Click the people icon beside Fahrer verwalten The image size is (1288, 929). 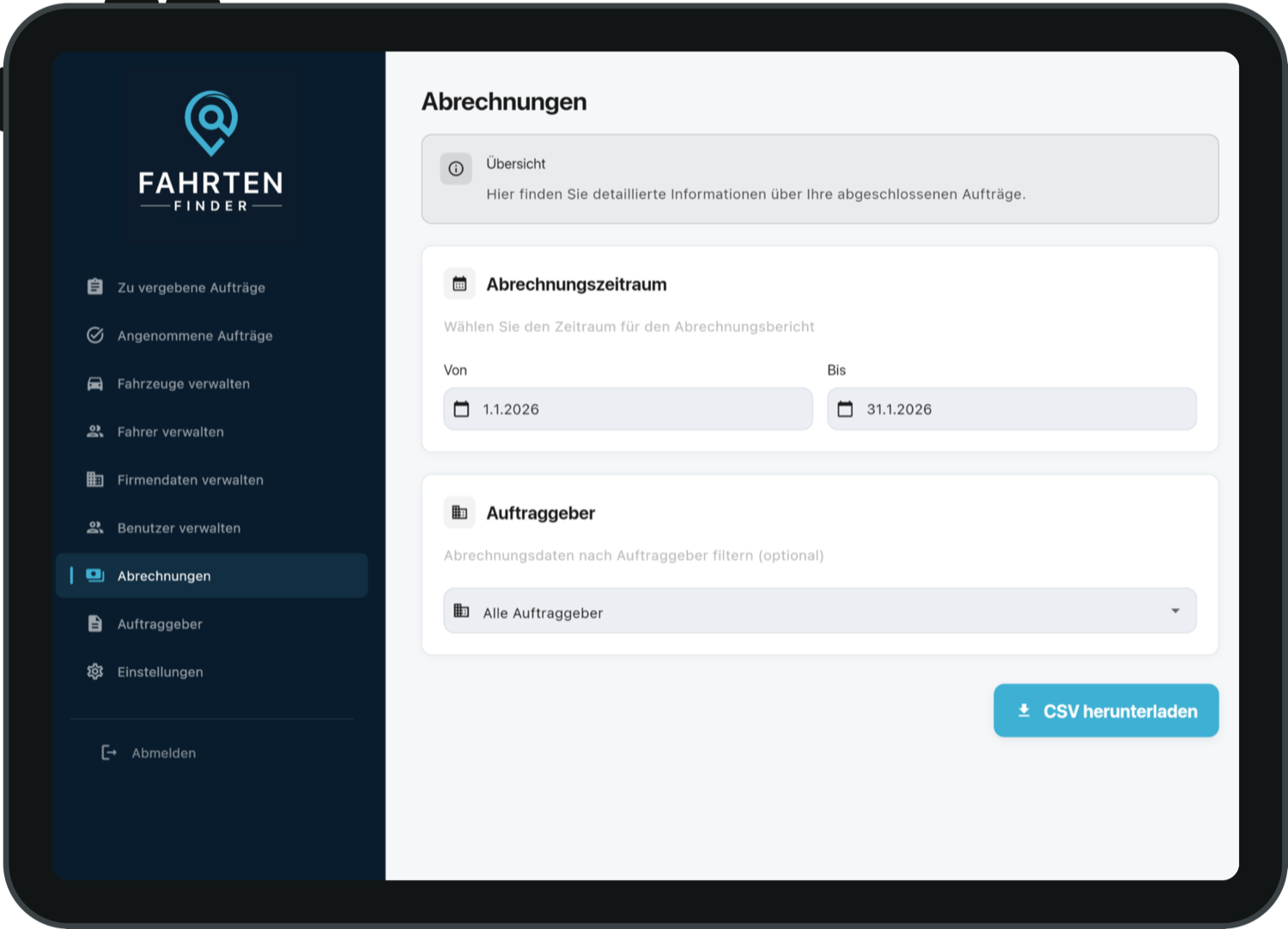[x=95, y=431]
